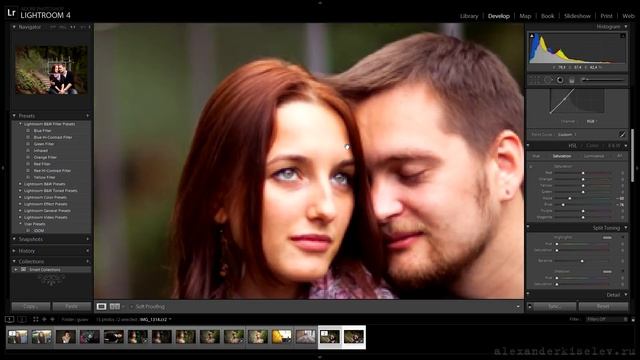Select the Graduated Filter tool icon
This screenshot has width=640, height=360.
coord(572,80)
